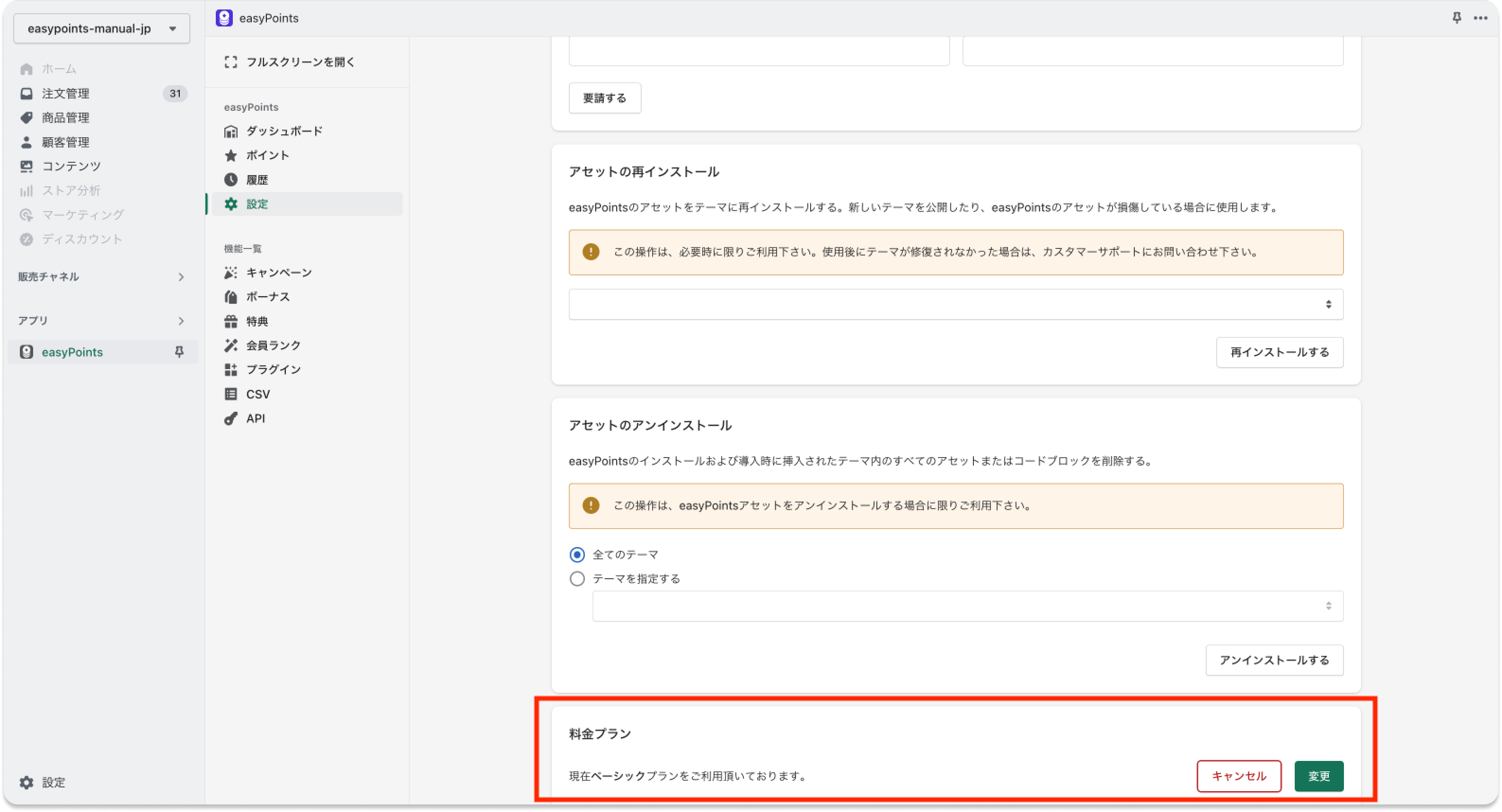Click the green 変更 plan button
1502x812 pixels.
tap(1319, 776)
